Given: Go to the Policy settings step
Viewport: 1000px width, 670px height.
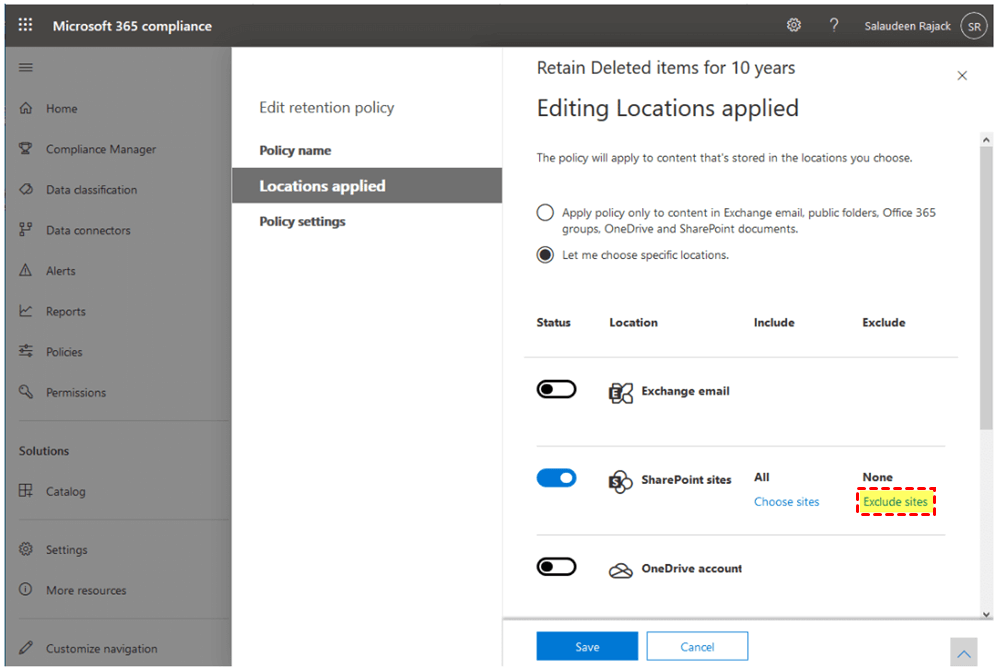Looking at the screenshot, I should click(x=302, y=221).
